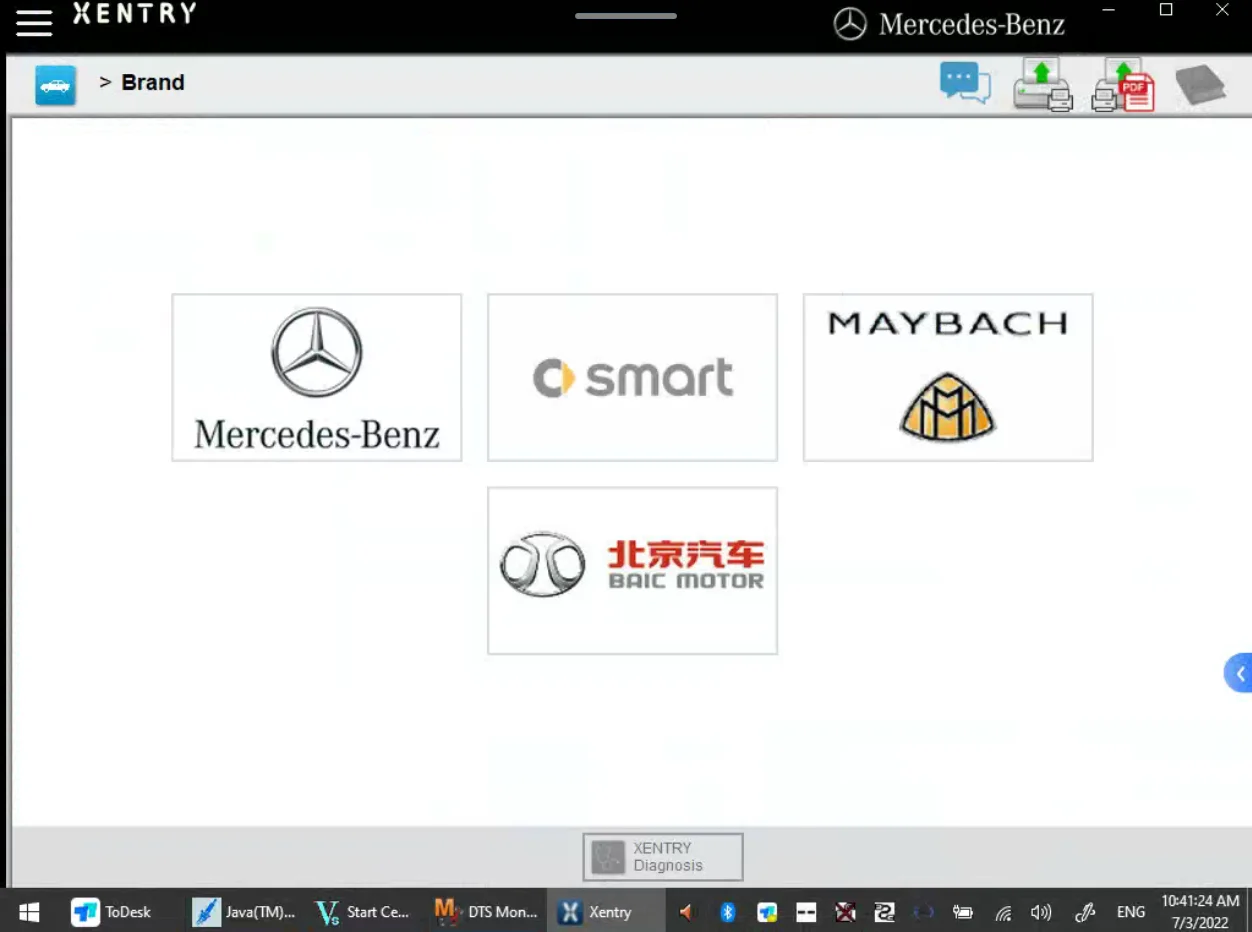Viewport: 1252px width, 932px height.
Task: Open the chat feedback speech bubble icon
Action: pos(965,83)
